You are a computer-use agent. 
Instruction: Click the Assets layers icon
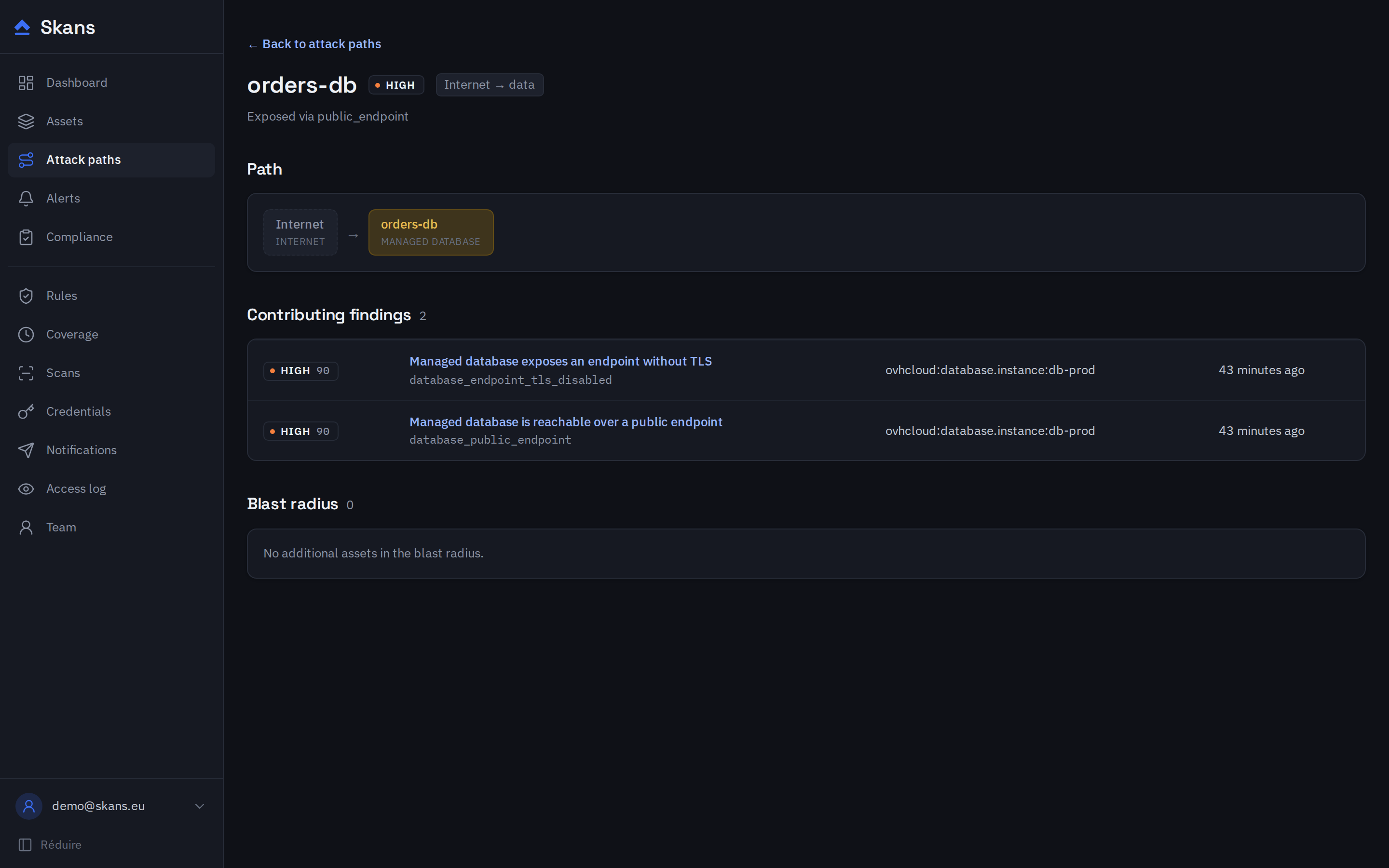point(26,121)
